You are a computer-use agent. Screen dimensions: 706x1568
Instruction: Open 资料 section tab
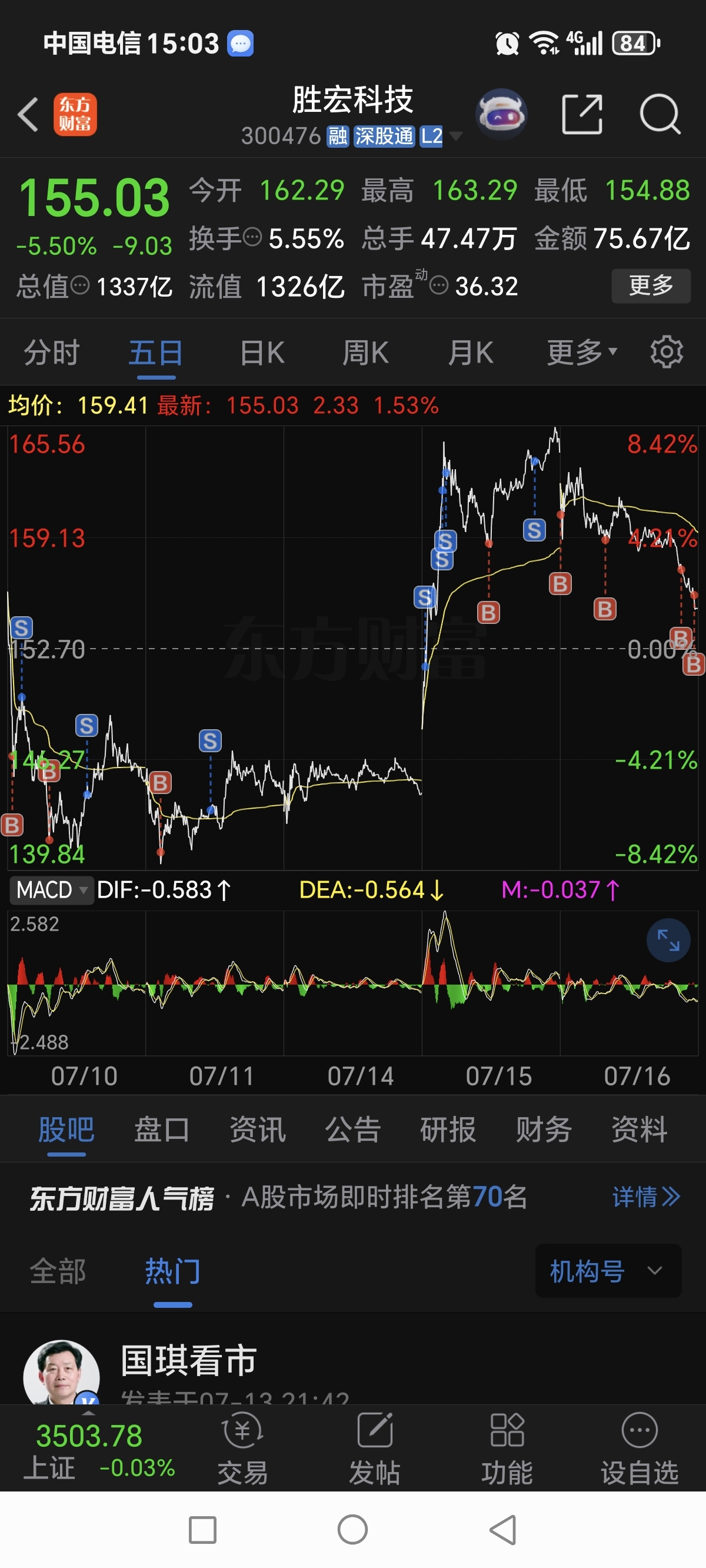click(x=640, y=1130)
